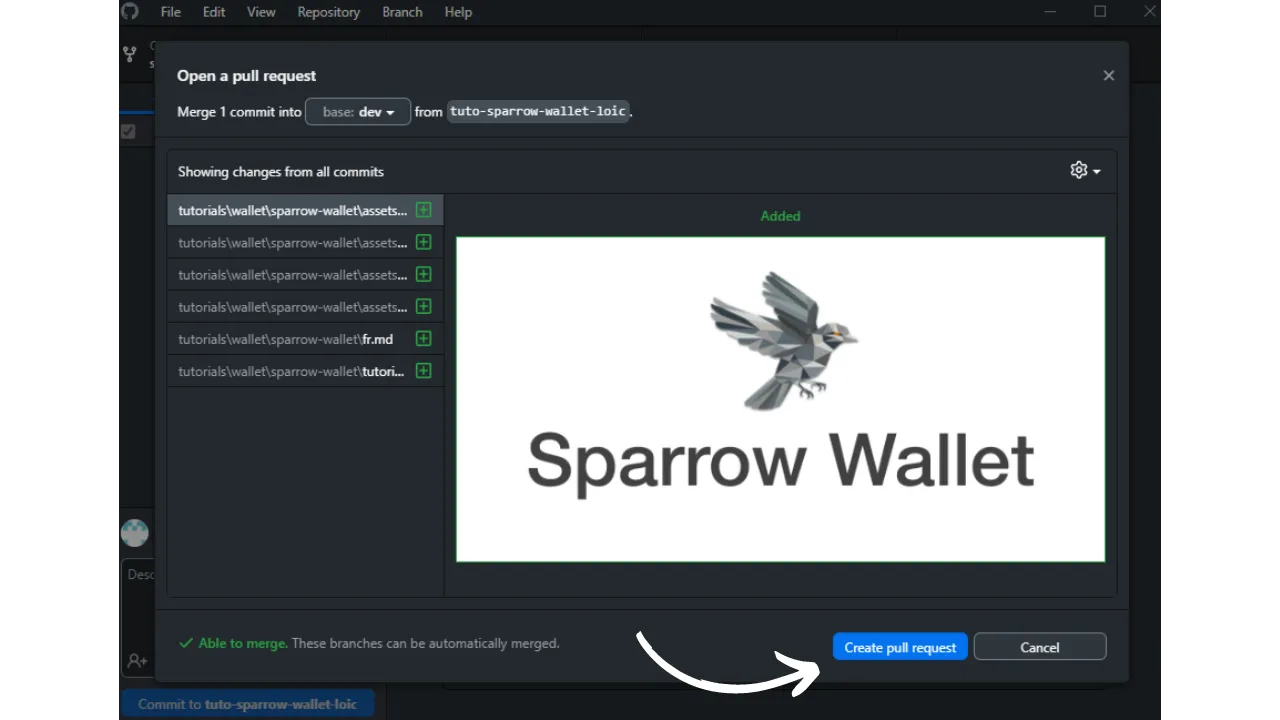This screenshot has width=1280, height=720.
Task: Toggle the select all changed files checkbox
Action: pyautogui.click(x=128, y=131)
